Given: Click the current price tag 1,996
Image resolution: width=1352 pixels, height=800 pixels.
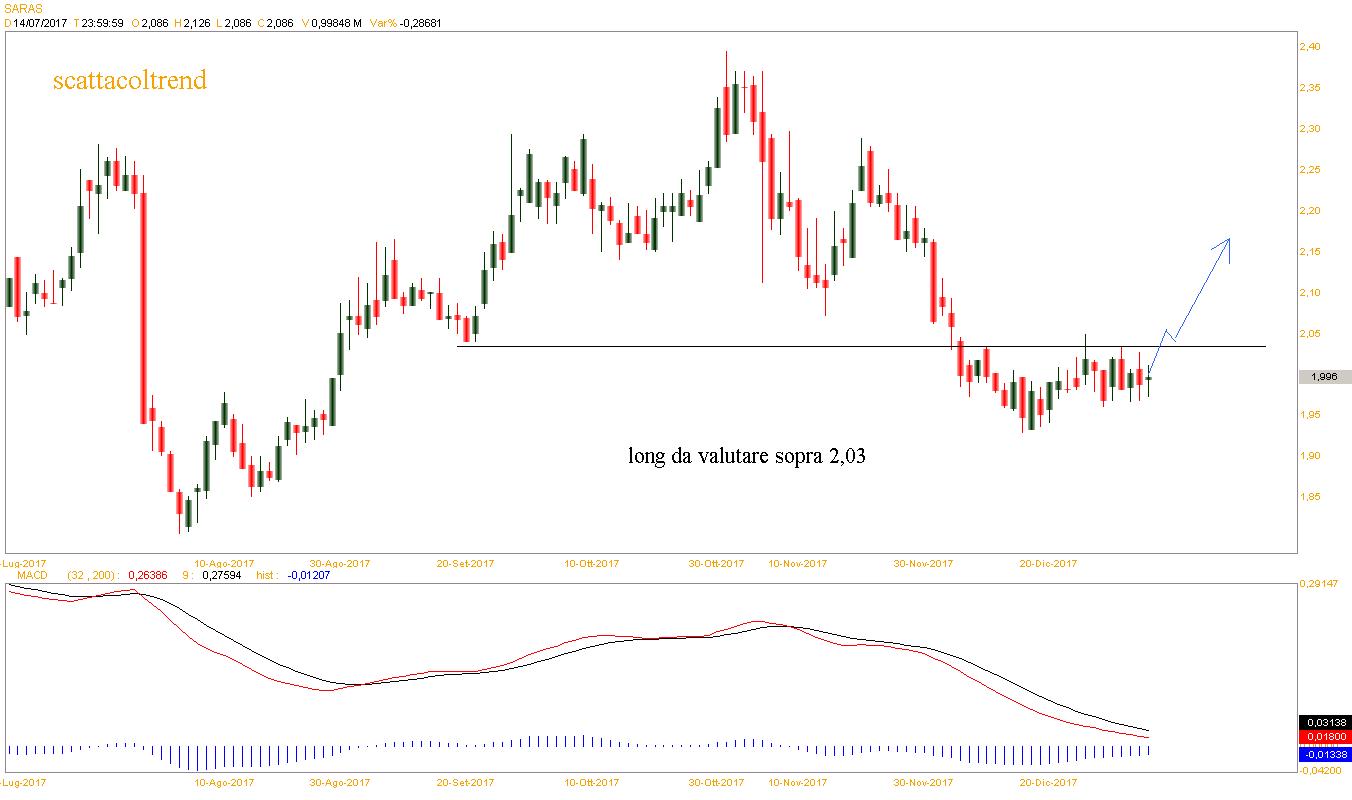Looking at the screenshot, I should [1323, 377].
